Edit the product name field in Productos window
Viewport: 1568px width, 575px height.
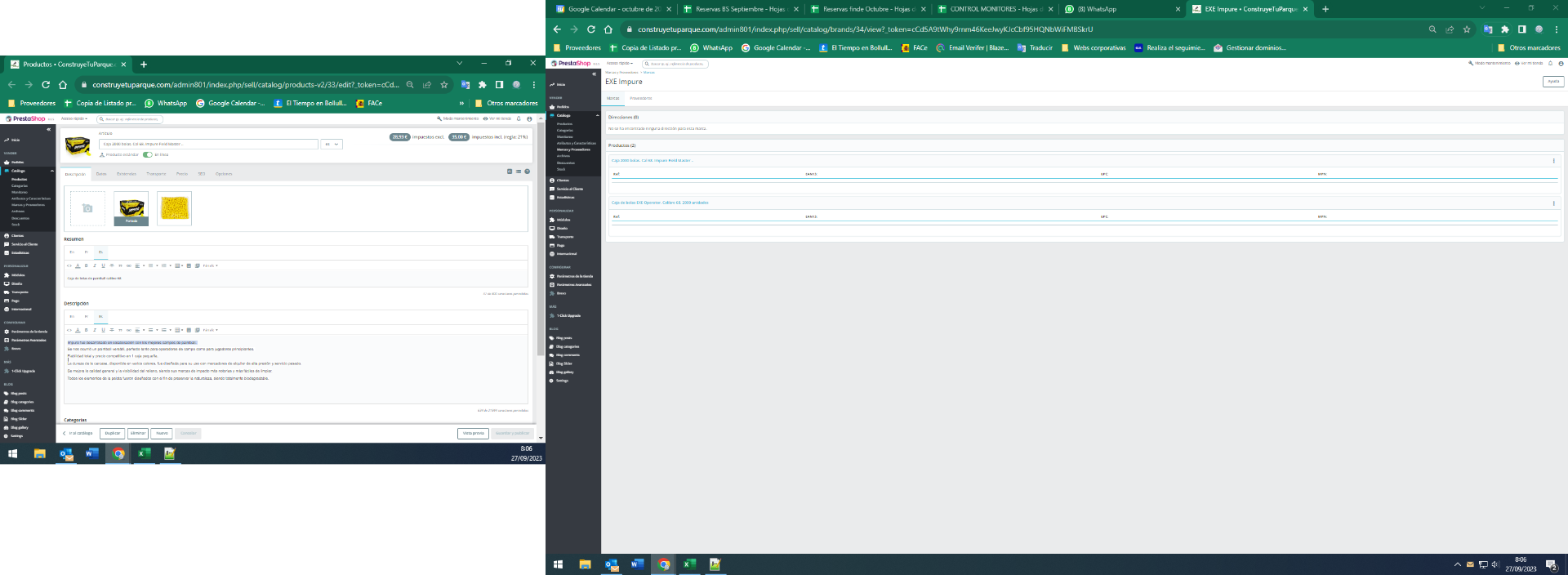tap(208, 144)
